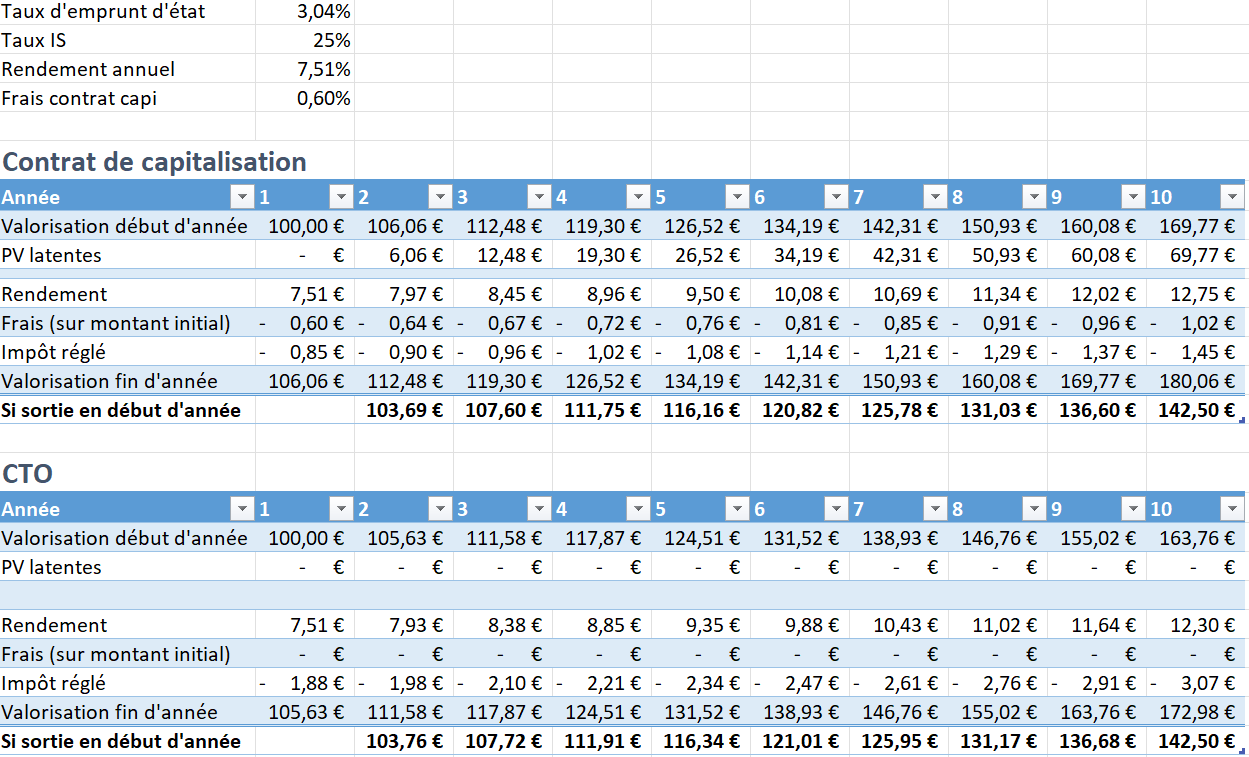The height and width of the screenshot is (757, 1249).
Task: Click the Contrat de capitalisation section heading
Action: [x=154, y=162]
